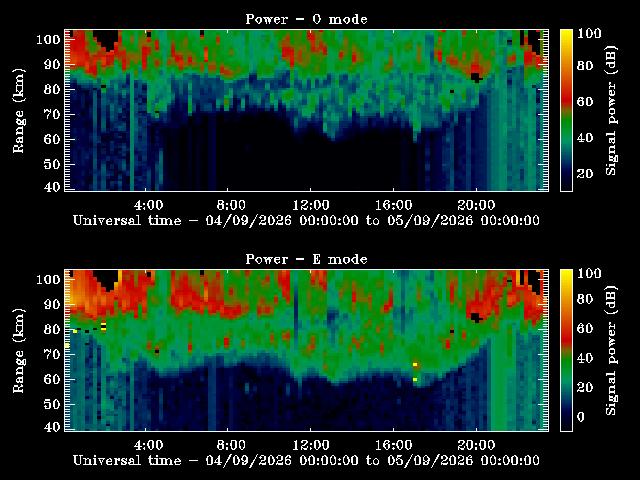This screenshot has width=640, height=480.
Task: Click the 40 km range tick on the O mode plot
Action: click(x=52, y=187)
